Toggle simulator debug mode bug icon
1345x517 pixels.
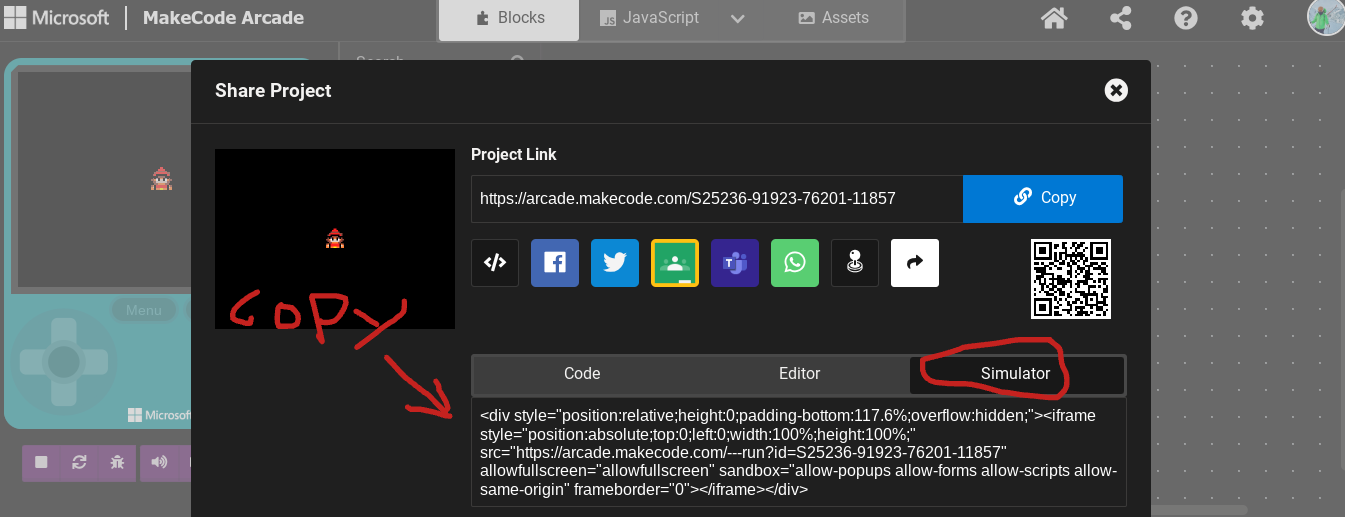point(117,462)
